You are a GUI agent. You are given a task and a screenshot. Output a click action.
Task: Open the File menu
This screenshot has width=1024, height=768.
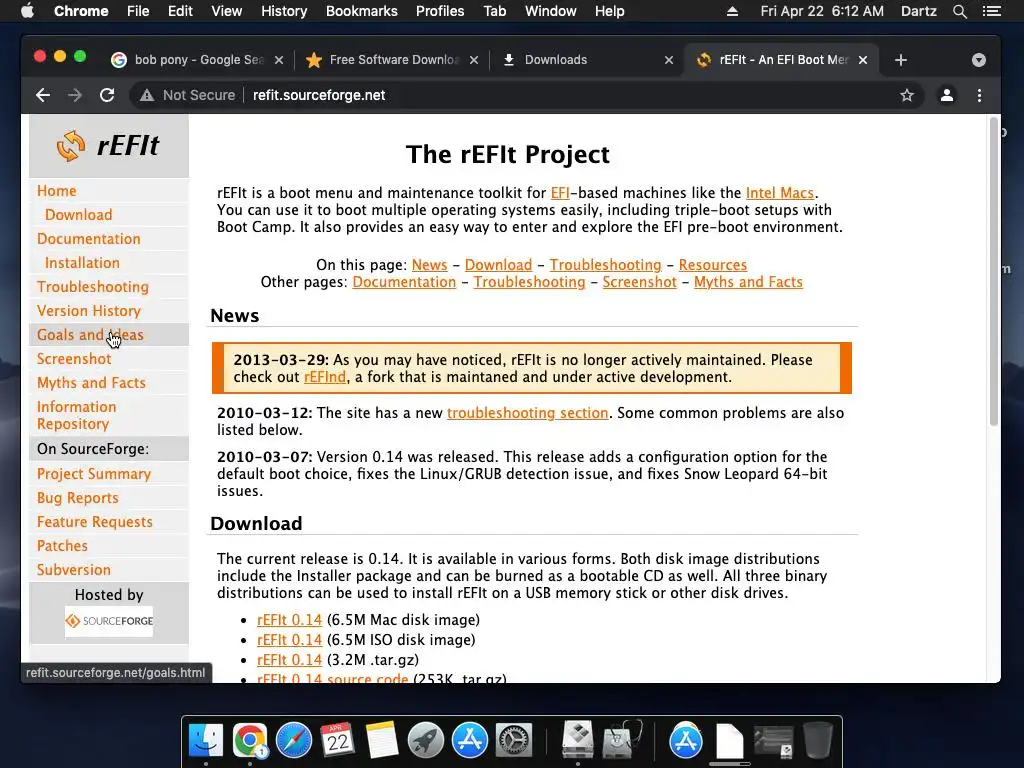[138, 11]
